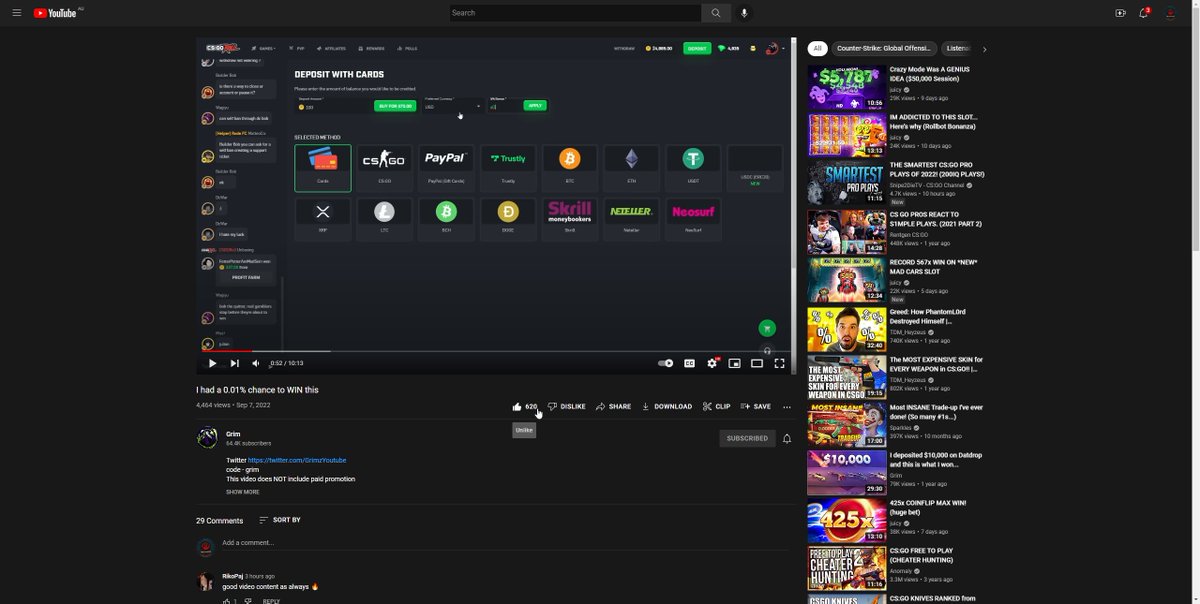Skip to next video

[x=235, y=363]
